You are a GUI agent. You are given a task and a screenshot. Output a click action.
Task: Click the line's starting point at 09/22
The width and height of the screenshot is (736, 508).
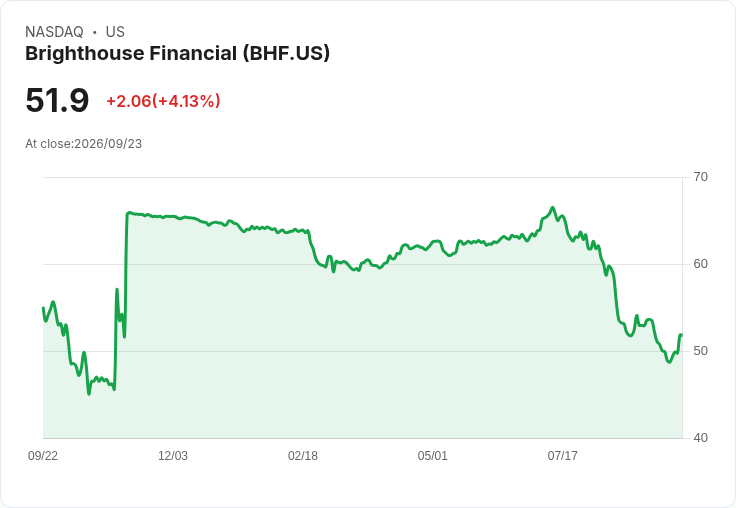pyautogui.click(x=43, y=308)
